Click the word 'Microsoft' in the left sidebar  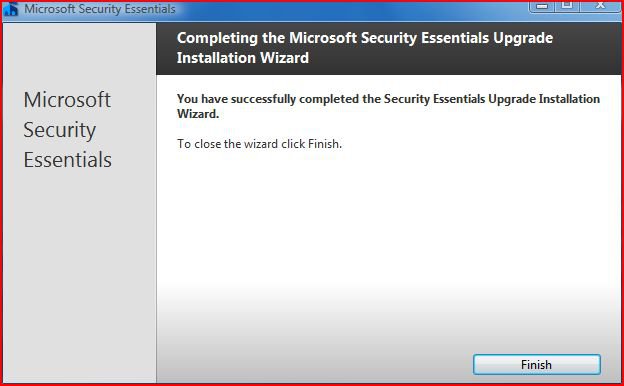point(67,99)
